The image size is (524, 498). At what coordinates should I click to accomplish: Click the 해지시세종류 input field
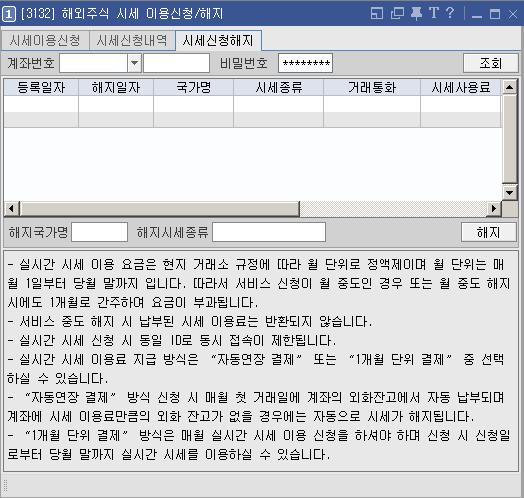pos(269,232)
